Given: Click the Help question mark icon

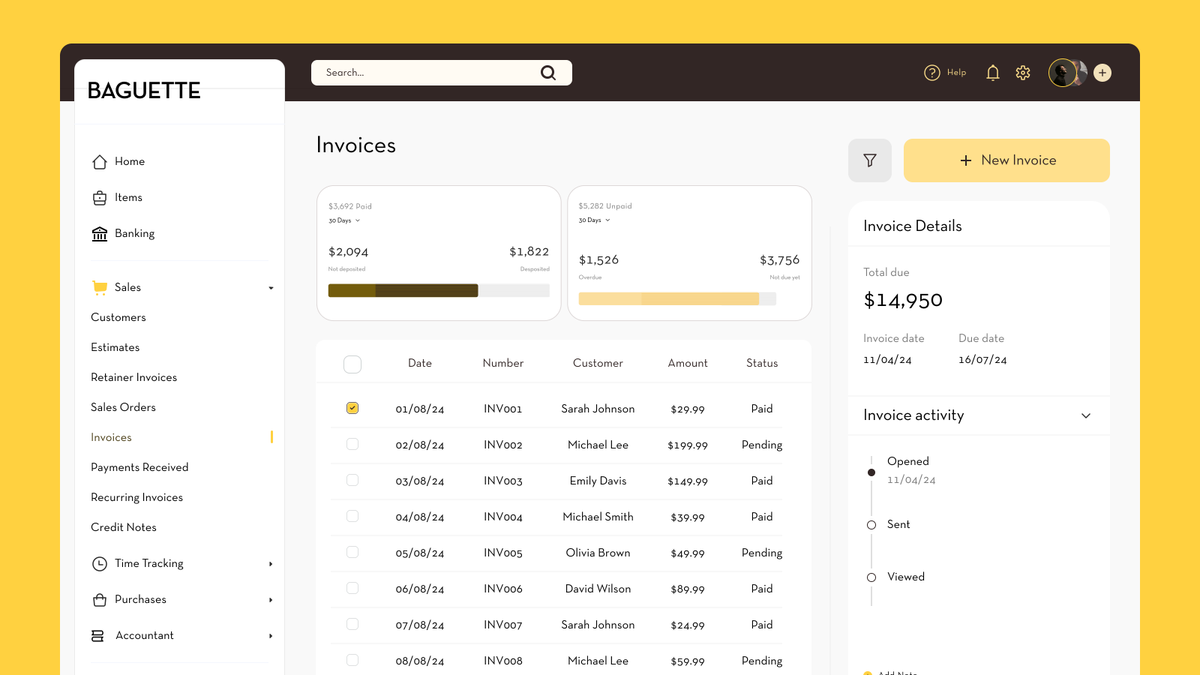Looking at the screenshot, I should (x=932, y=73).
